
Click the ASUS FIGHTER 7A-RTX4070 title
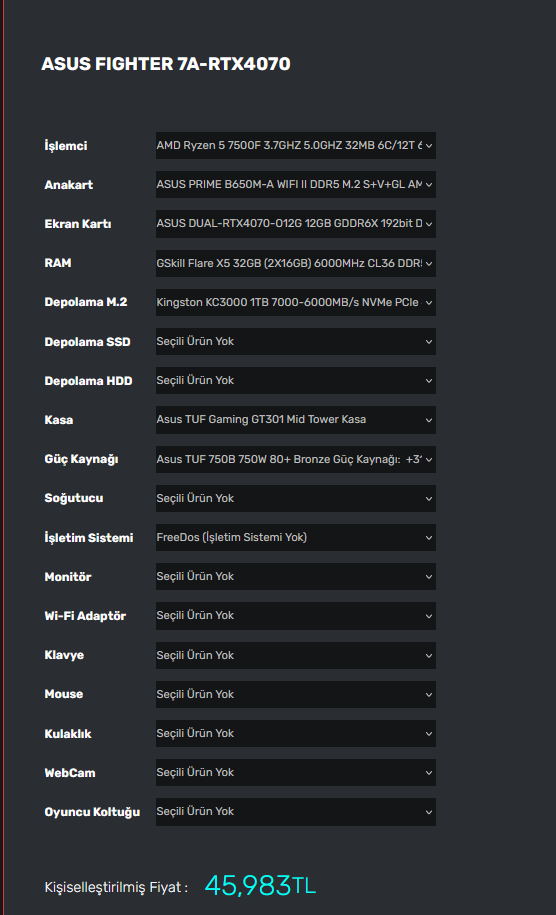coord(166,64)
